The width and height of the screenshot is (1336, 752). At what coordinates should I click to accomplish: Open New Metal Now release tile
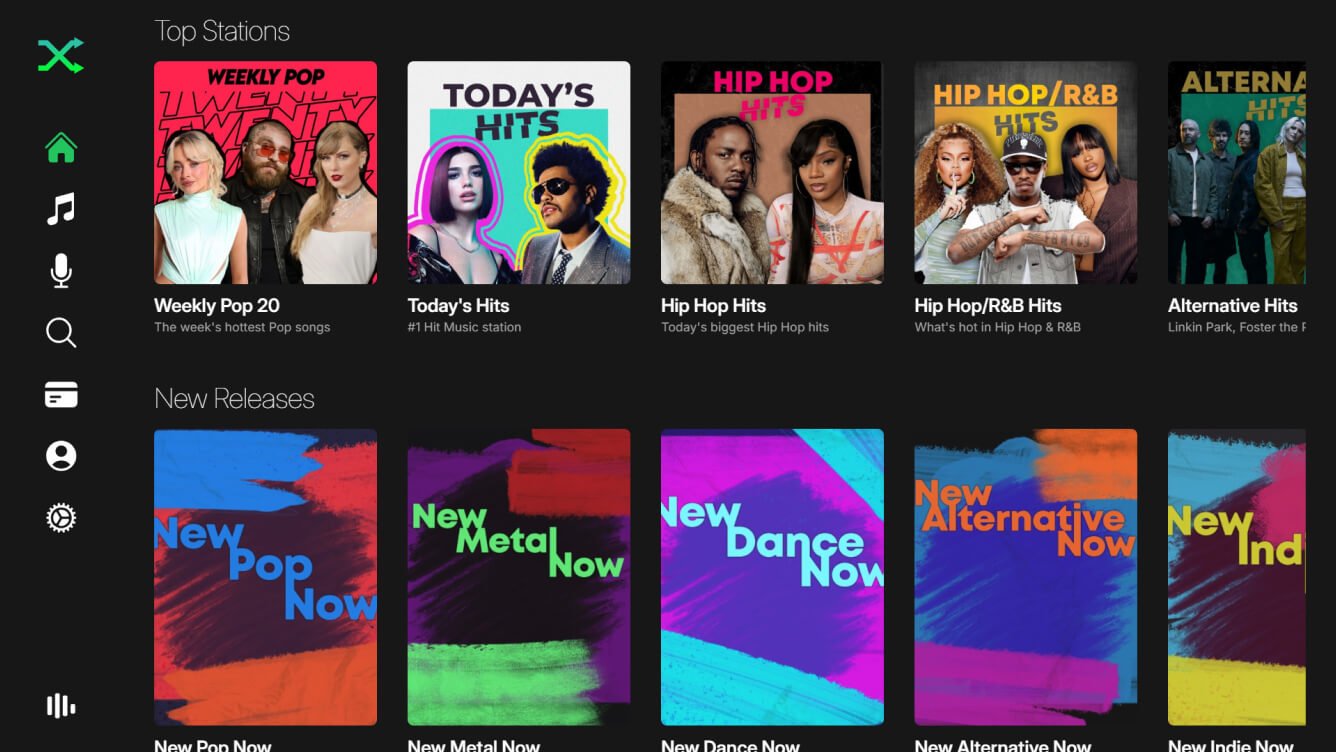pos(518,577)
